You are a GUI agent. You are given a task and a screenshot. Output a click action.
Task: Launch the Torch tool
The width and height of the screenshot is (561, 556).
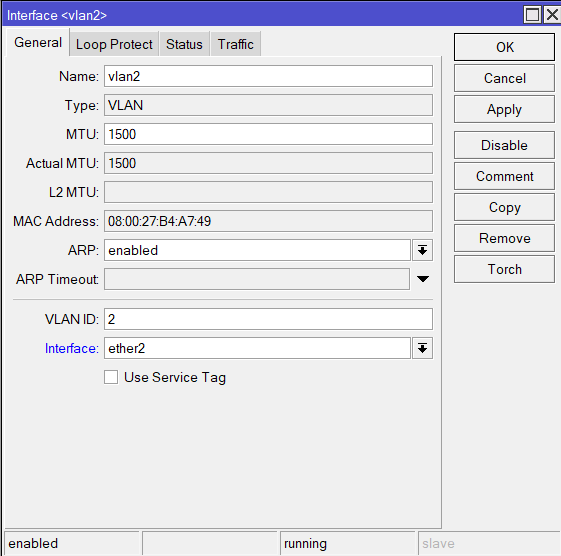[504, 269]
